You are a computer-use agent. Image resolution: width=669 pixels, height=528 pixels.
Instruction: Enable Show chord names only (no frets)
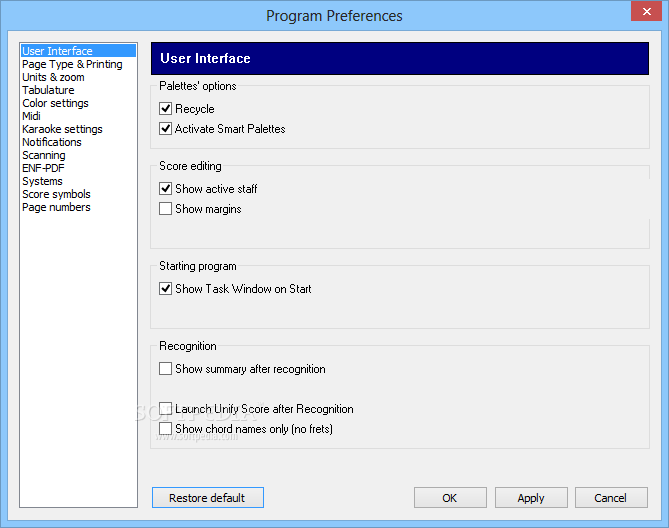point(166,429)
